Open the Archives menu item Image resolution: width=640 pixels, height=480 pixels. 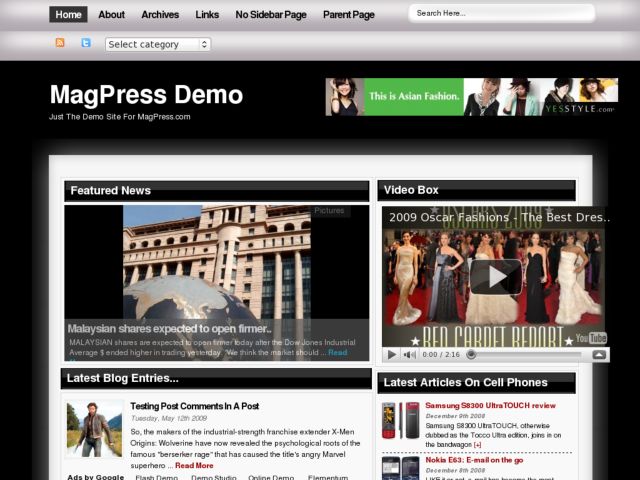pyautogui.click(x=160, y=15)
